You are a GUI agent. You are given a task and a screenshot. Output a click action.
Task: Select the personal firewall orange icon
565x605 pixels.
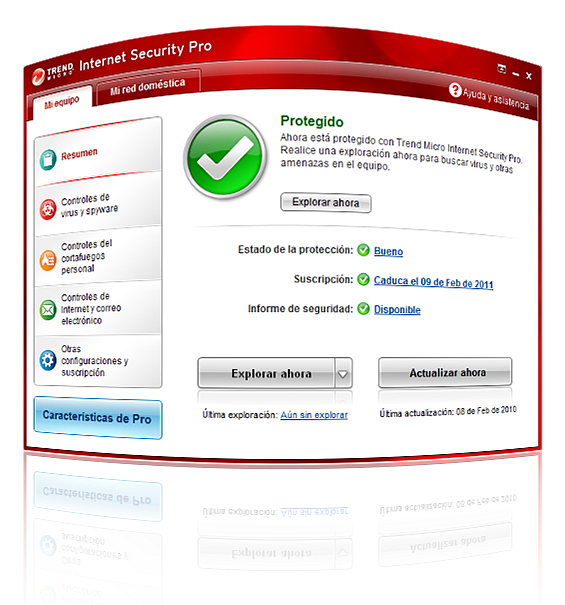(48, 260)
